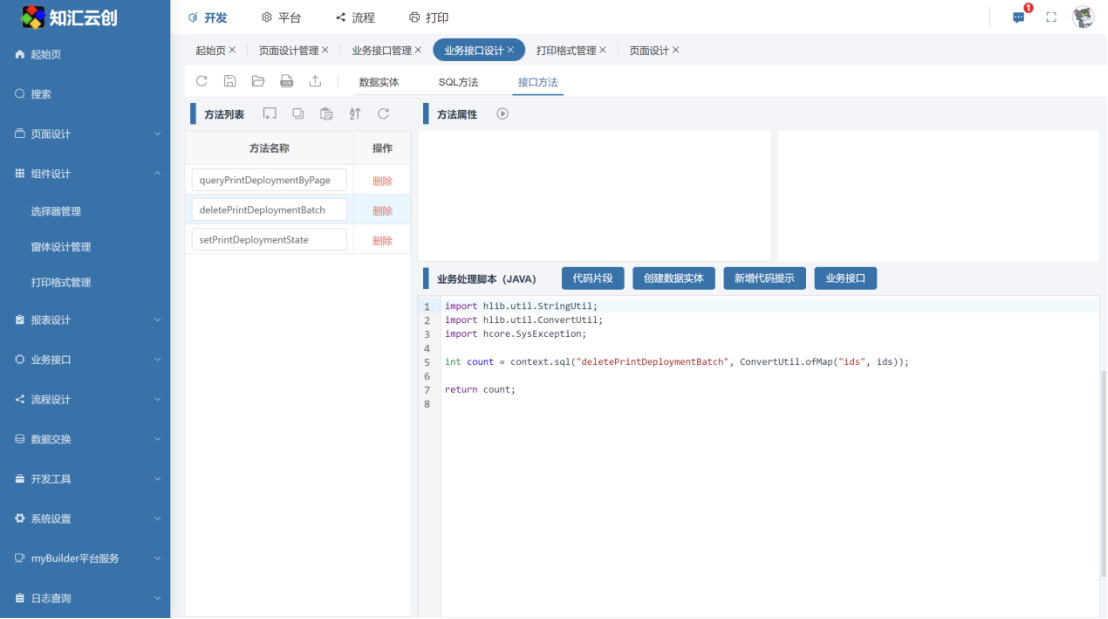Select the setPrintDeploymentState method field

(269, 240)
